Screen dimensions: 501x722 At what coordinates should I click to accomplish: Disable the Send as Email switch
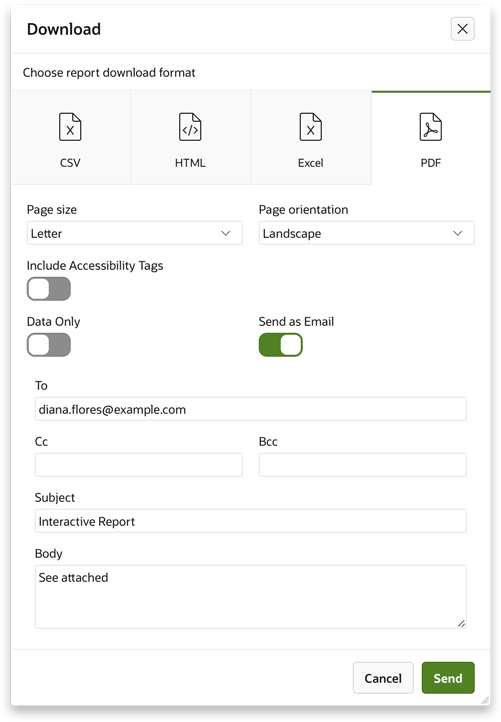(280, 345)
